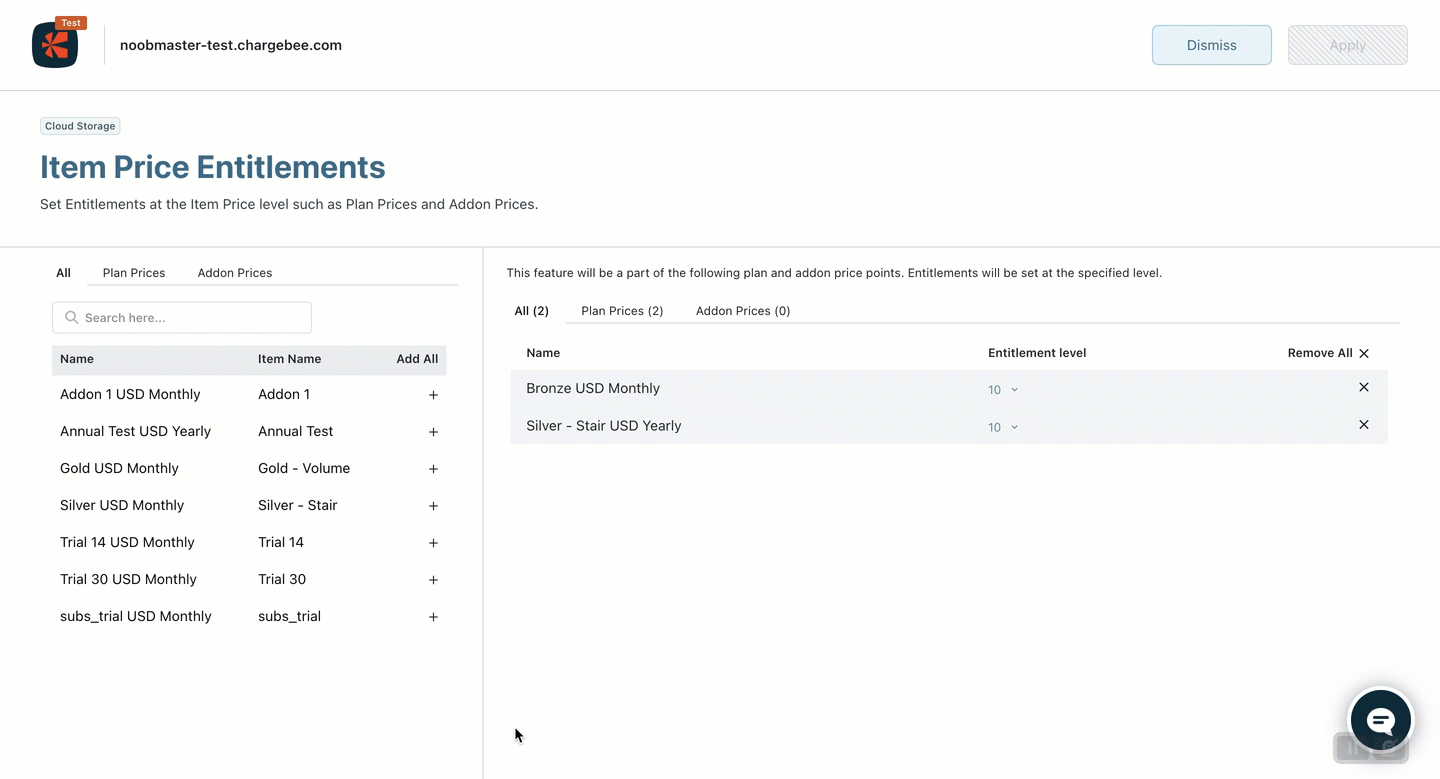
Task: Remove Bronze USD Monthly with X icon
Action: (1363, 387)
